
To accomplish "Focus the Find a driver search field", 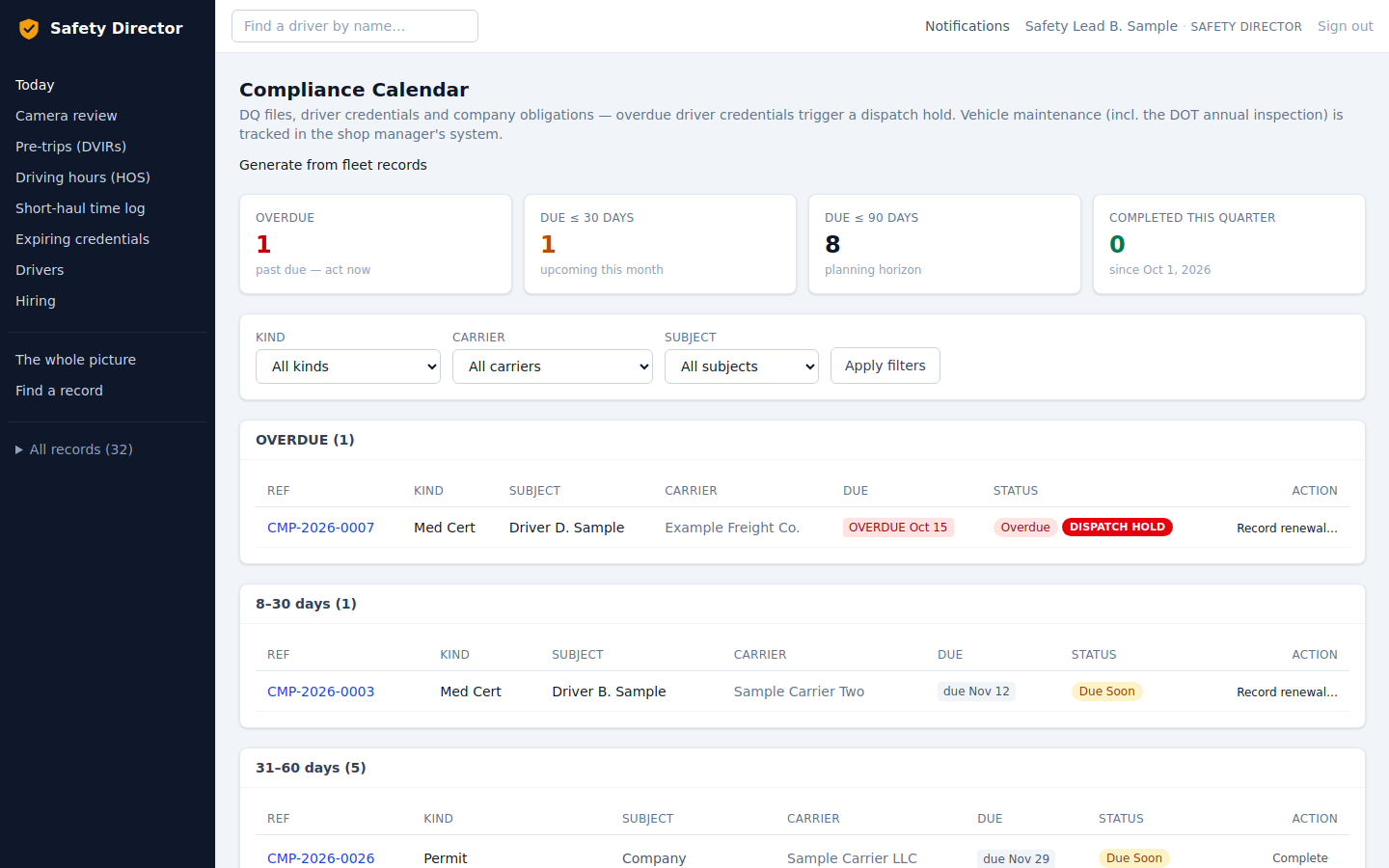I will coord(355,26).
